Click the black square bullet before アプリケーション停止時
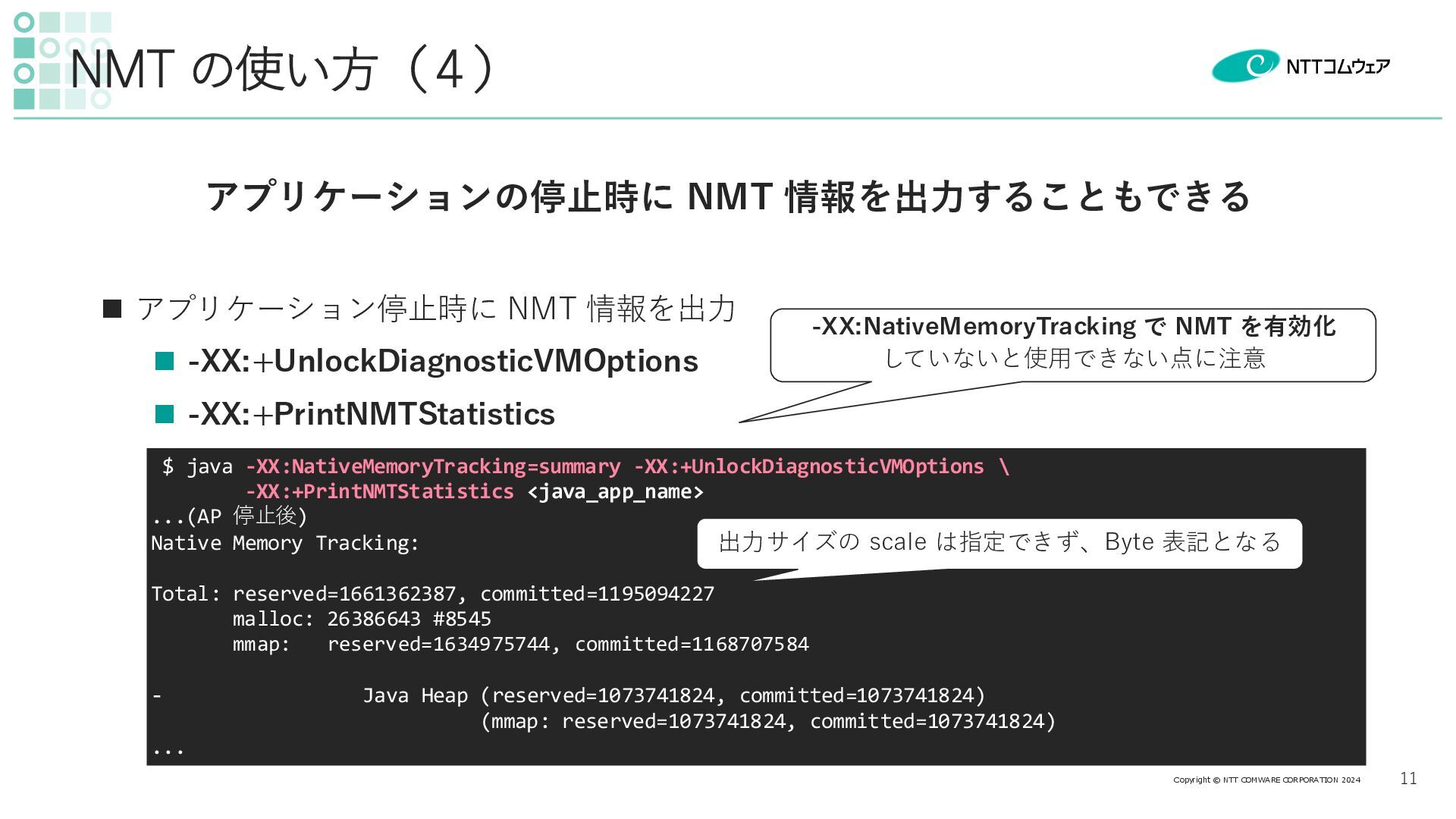 pyautogui.click(x=112, y=309)
